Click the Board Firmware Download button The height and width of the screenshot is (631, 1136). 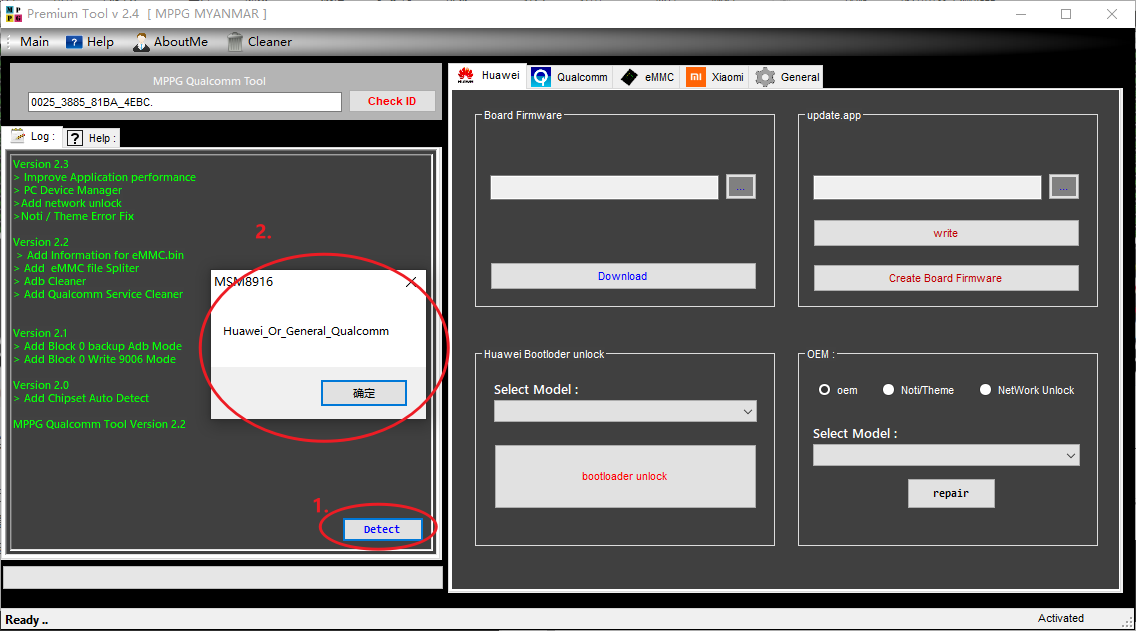[623, 276]
